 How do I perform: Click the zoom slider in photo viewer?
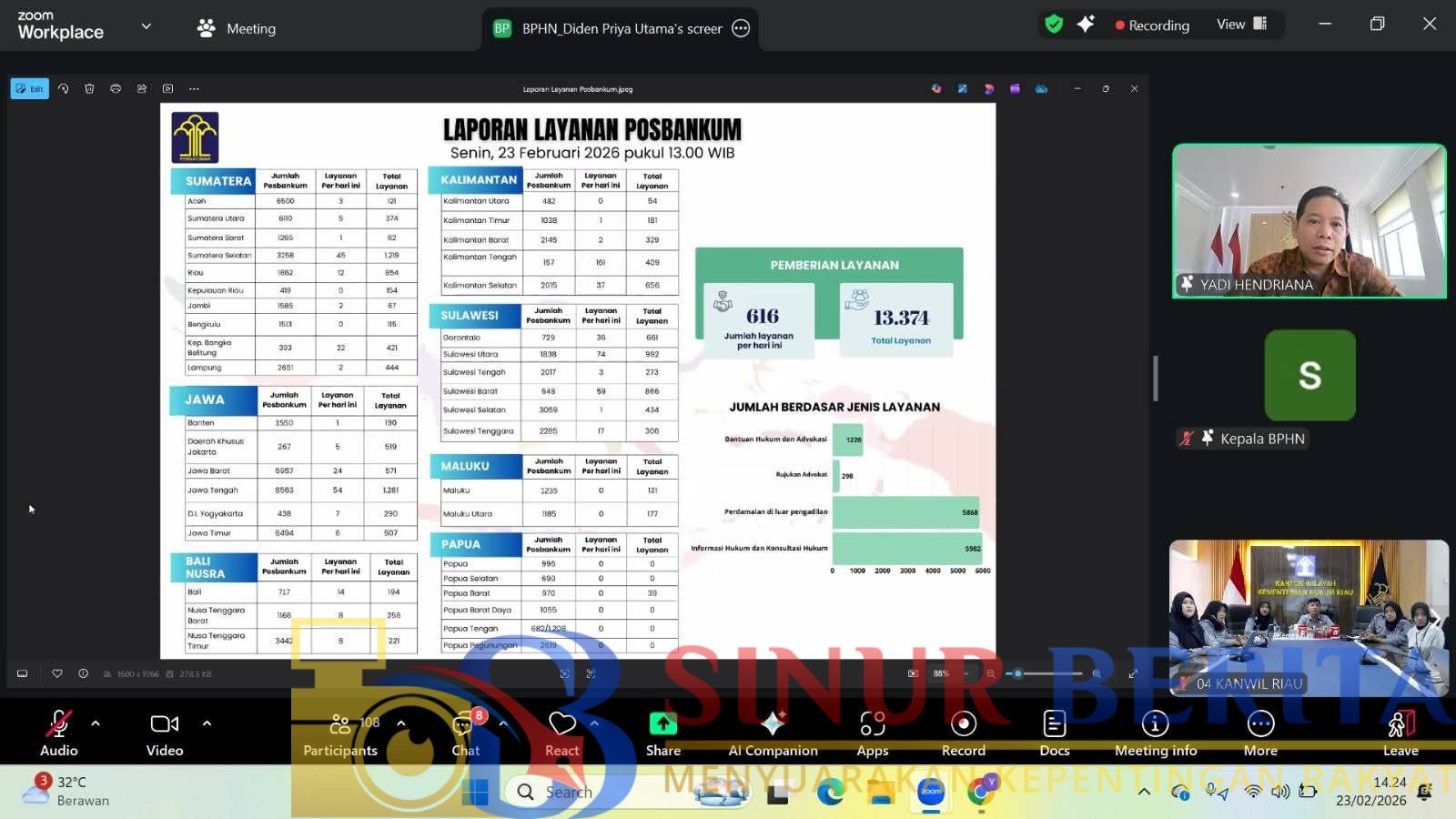(x=1043, y=673)
